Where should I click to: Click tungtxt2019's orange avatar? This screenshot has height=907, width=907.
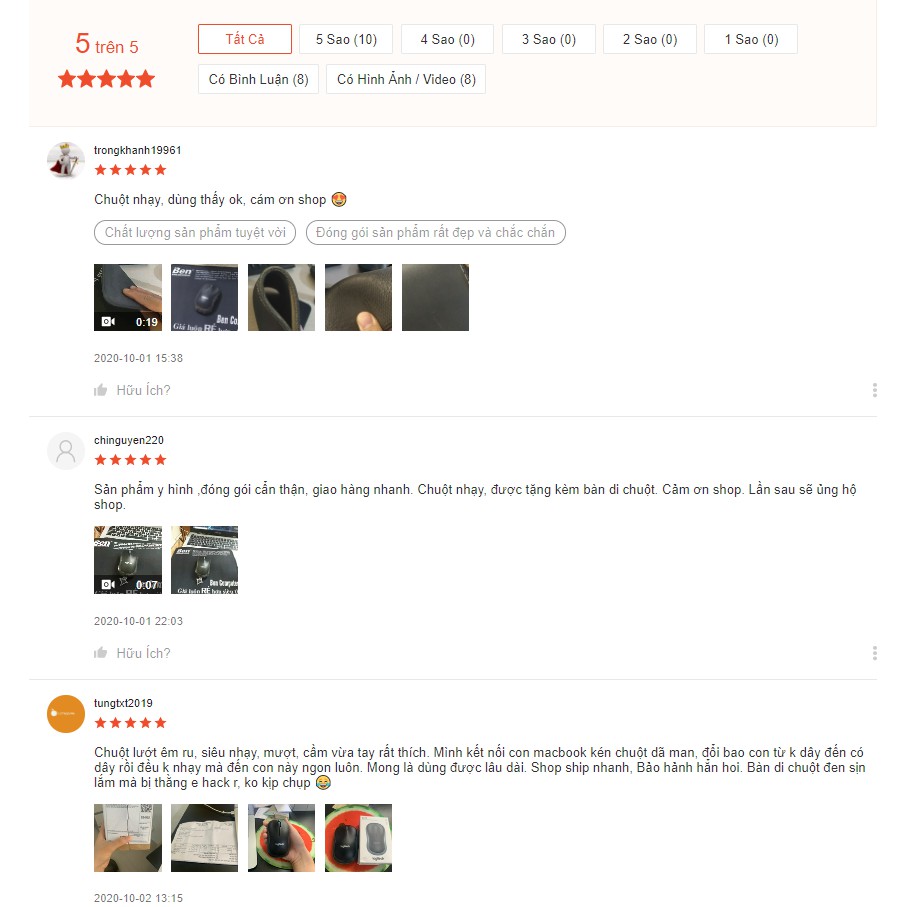(x=66, y=714)
